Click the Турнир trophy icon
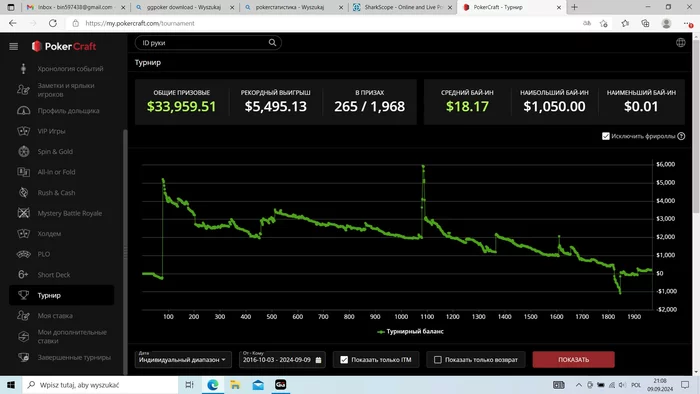 (x=23, y=295)
